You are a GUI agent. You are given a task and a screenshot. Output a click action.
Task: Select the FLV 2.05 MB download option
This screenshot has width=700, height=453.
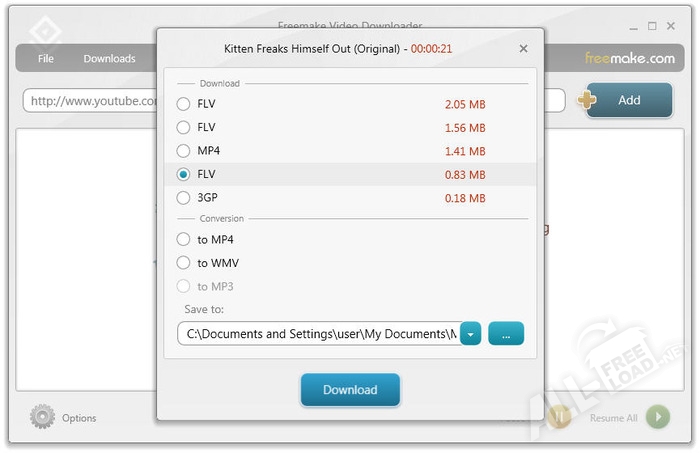[183, 103]
